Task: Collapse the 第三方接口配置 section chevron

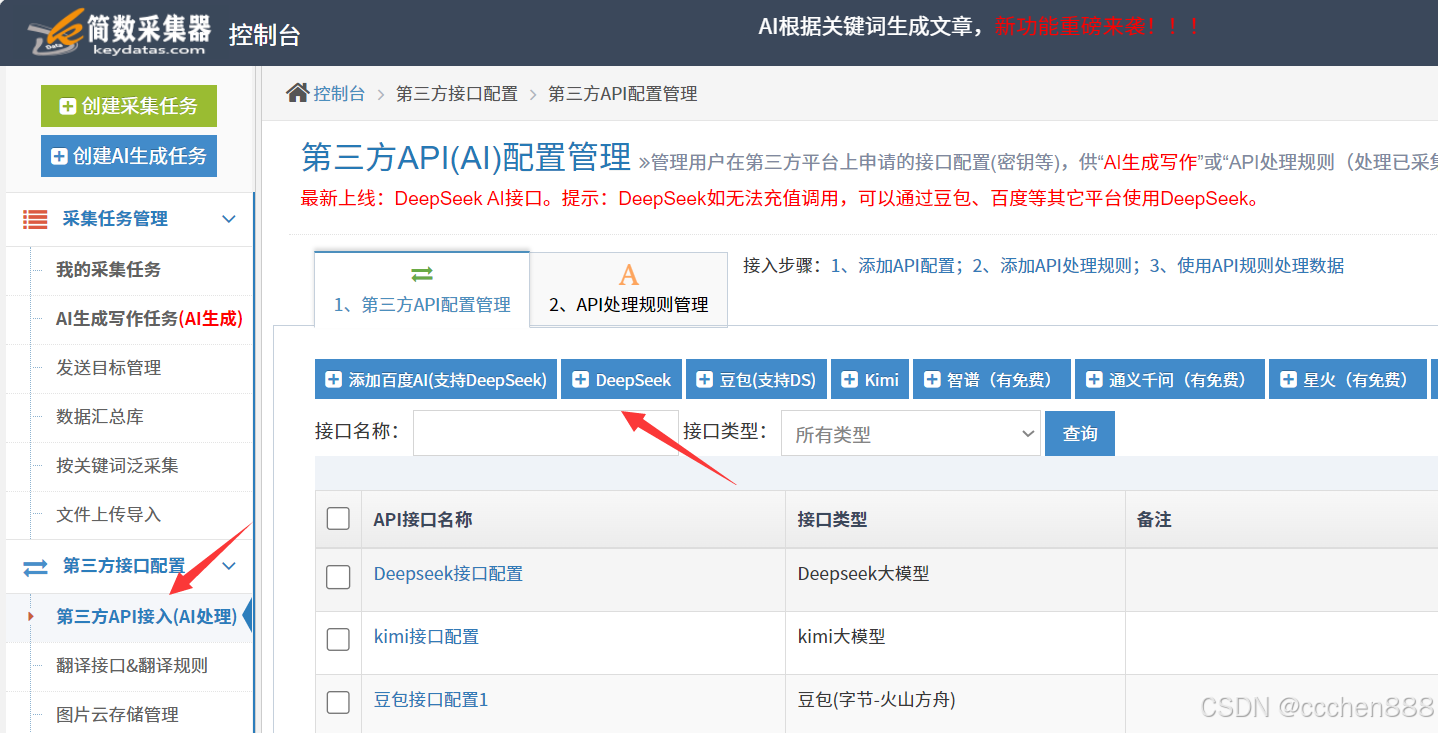Action: point(229,567)
